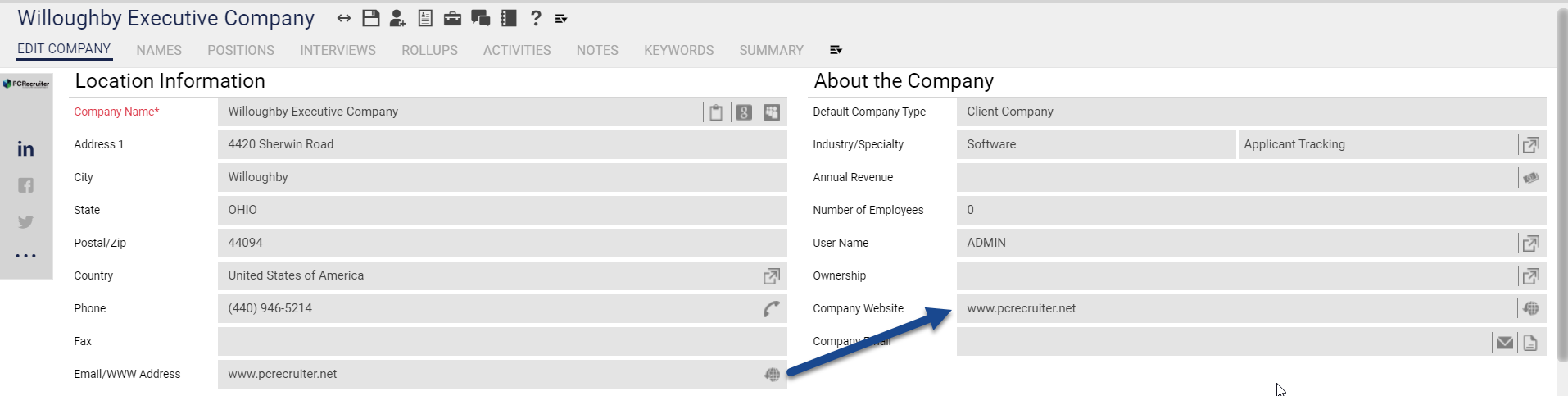1568x396 pixels.
Task: Click the notebook icon in header
Action: click(x=508, y=18)
